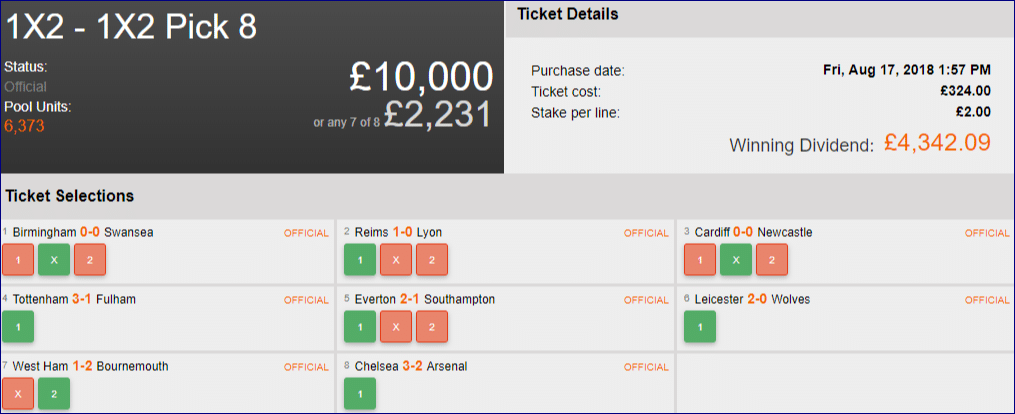
Task: Select draw for West Ham vs Bournemouth
Action: (x=18, y=393)
